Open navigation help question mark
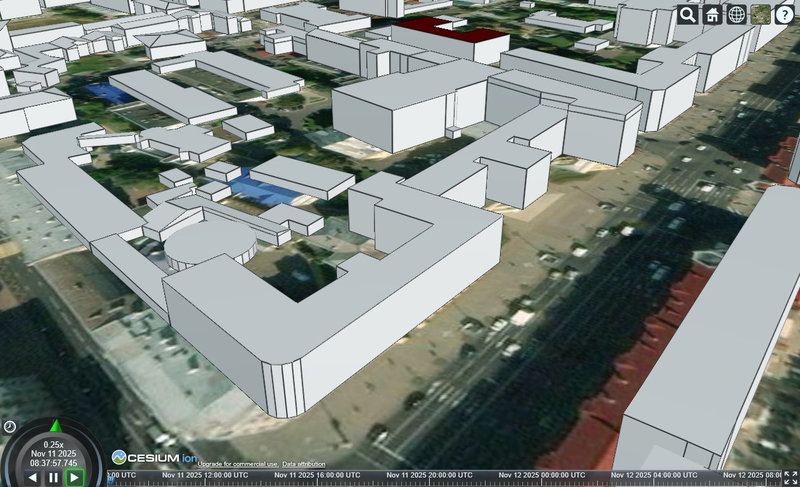This screenshot has width=800, height=487. pos(785,15)
